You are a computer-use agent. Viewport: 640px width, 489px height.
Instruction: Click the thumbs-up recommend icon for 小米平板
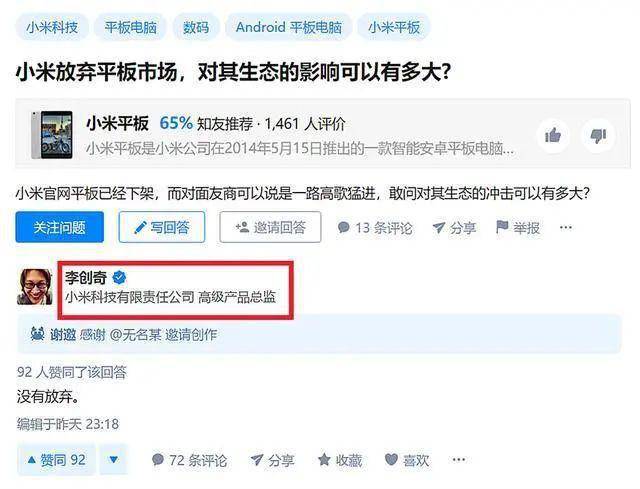click(x=553, y=135)
